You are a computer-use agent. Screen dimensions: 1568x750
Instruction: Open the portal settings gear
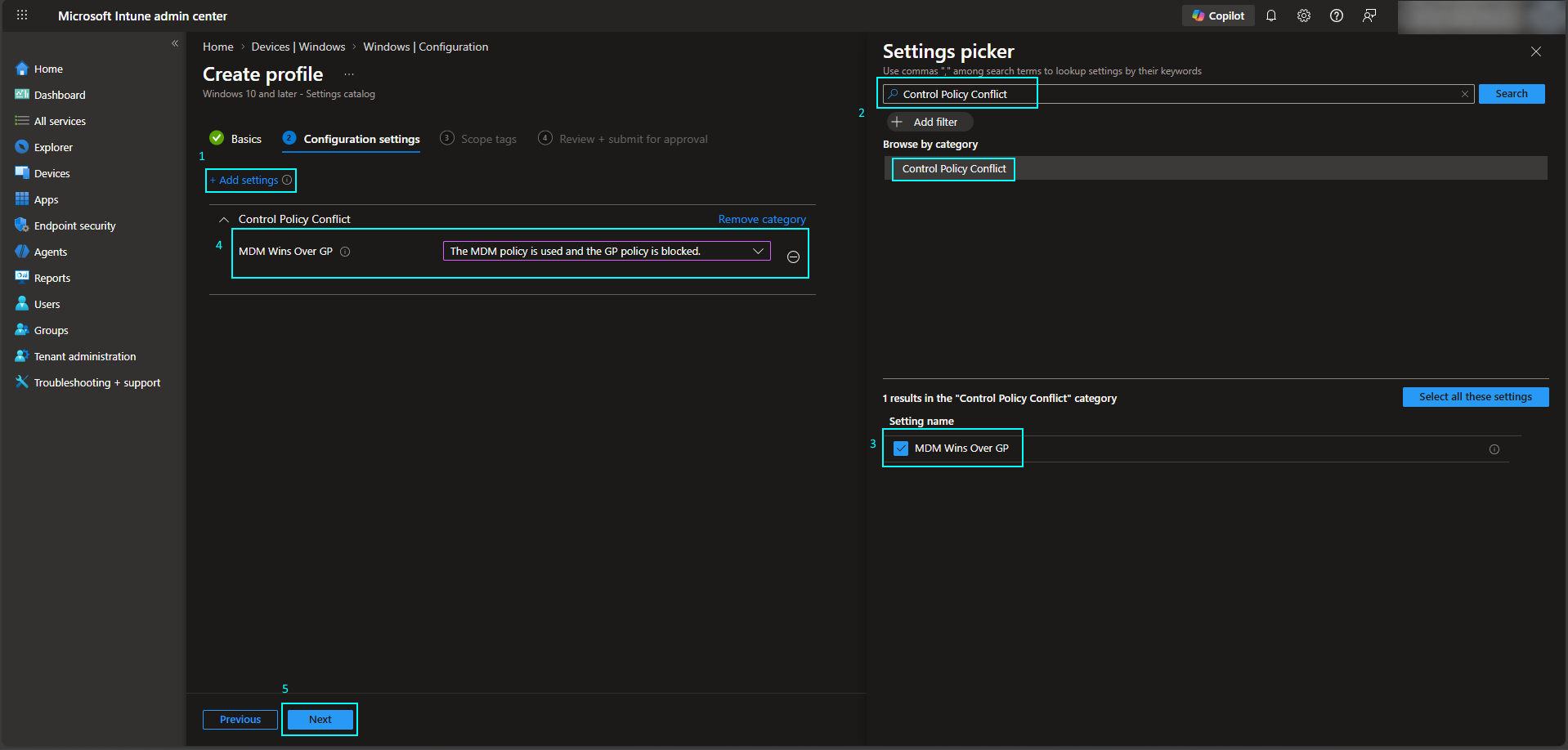tap(1304, 16)
